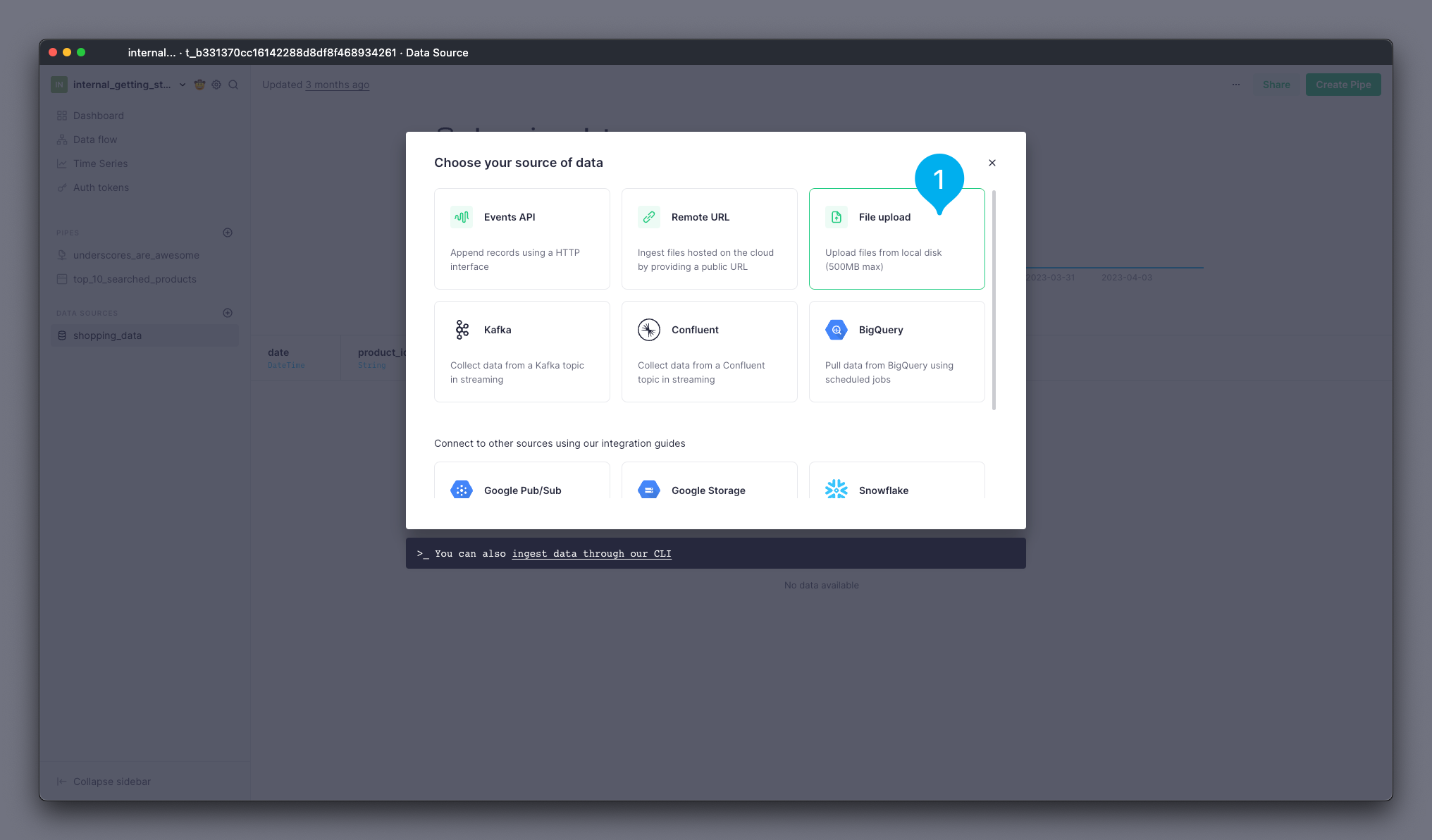
Task: Open the Google Pub/Sub integration guide
Action: [522, 481]
